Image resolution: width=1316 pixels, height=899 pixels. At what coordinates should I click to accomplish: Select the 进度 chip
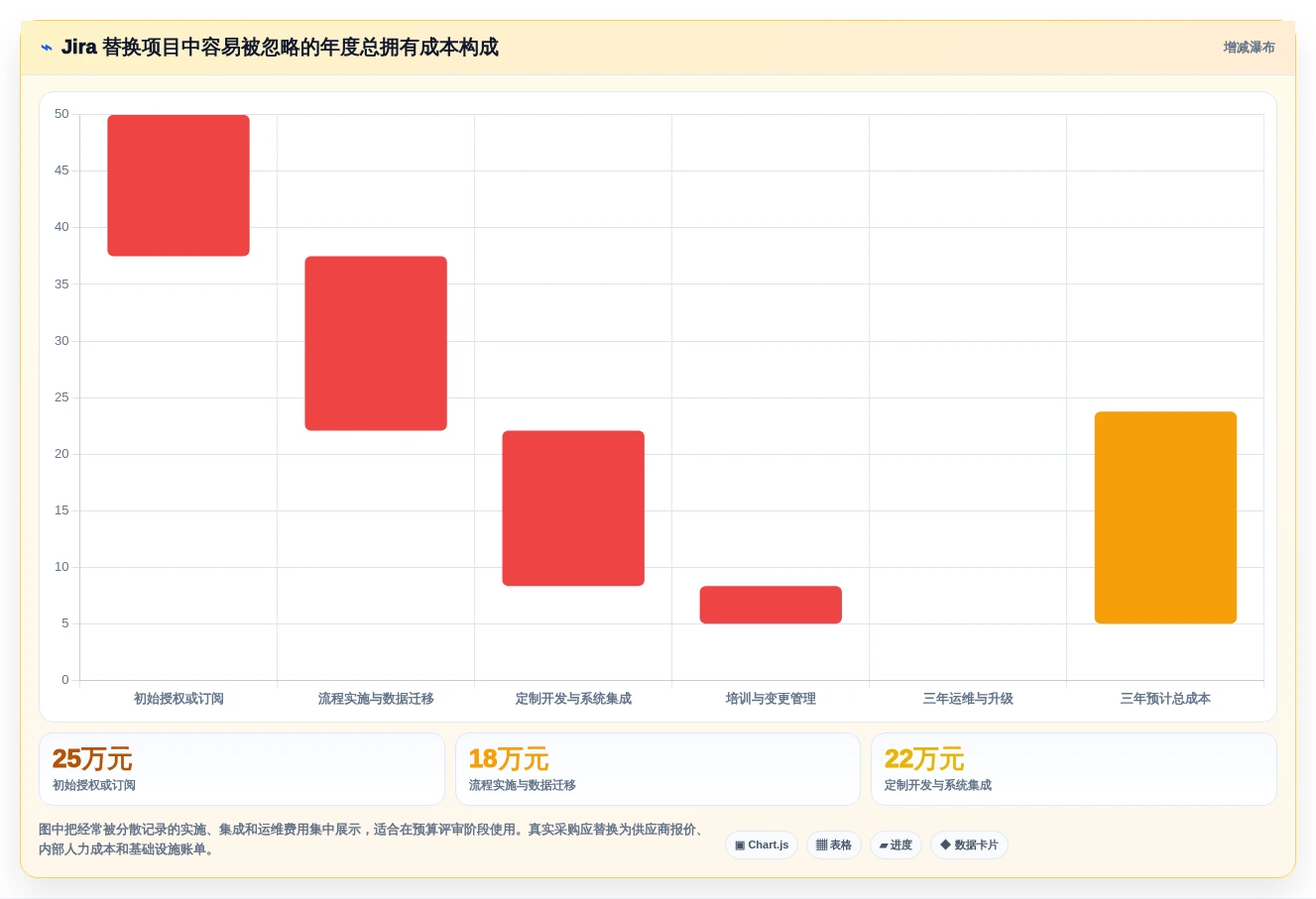click(x=896, y=845)
